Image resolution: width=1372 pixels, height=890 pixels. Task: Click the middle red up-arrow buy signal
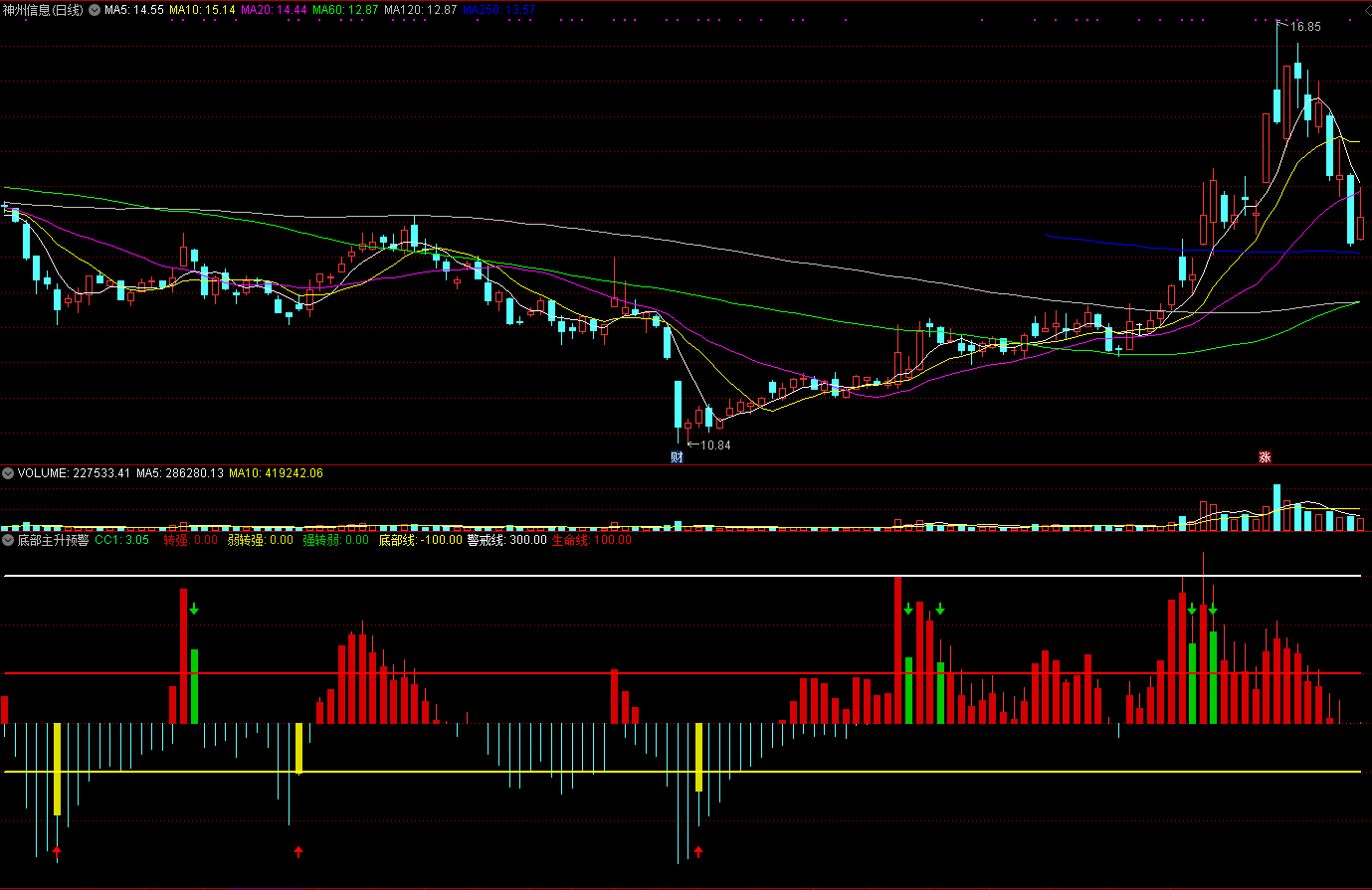(297, 851)
